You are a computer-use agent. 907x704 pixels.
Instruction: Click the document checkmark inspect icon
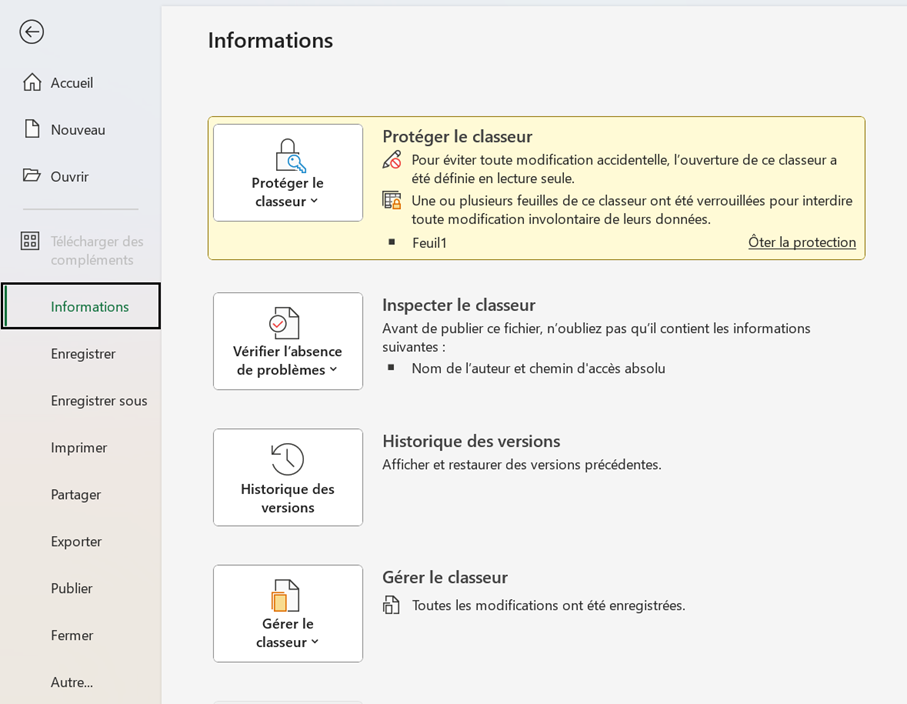point(285,323)
